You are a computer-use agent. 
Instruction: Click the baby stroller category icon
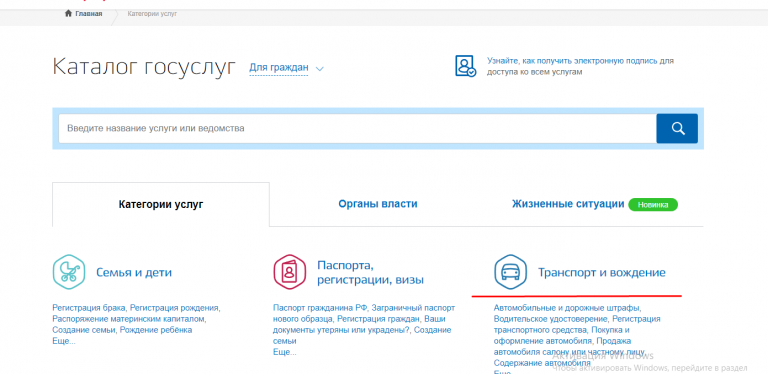click(x=69, y=272)
